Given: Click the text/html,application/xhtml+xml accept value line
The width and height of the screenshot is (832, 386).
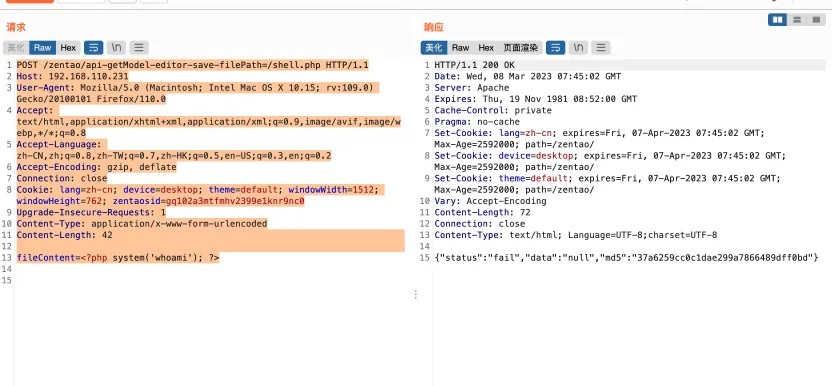Looking at the screenshot, I should 209,122.
